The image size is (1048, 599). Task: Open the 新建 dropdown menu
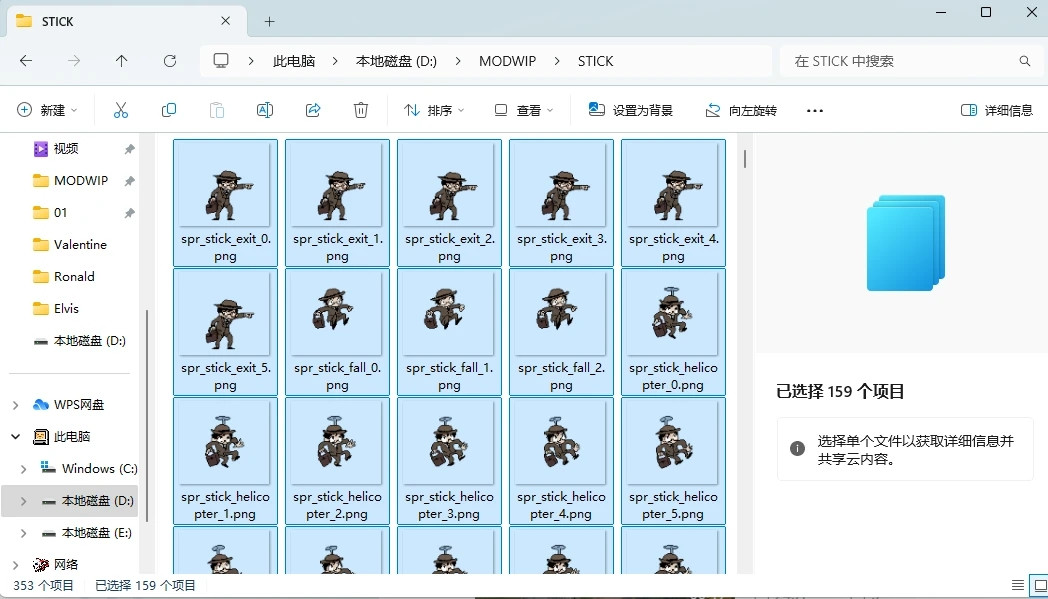47,110
